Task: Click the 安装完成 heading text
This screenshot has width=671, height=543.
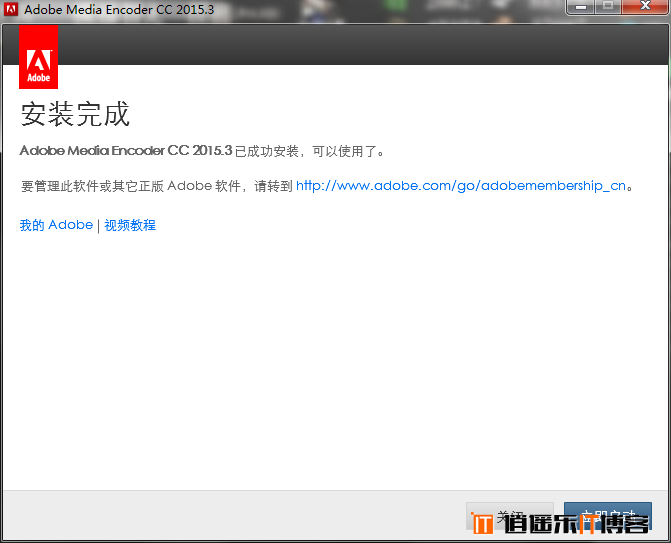Action: tap(75, 114)
